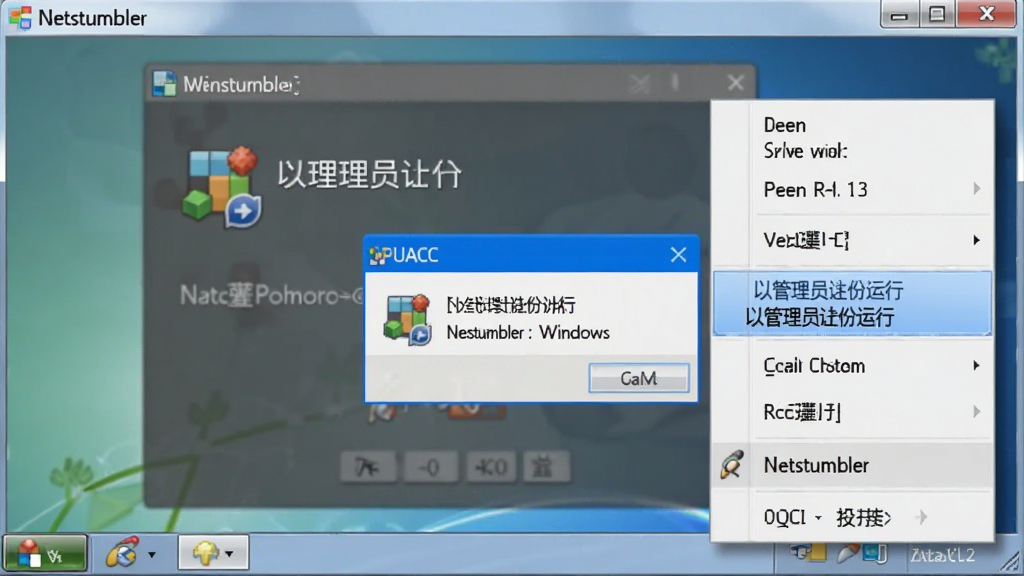The width and height of the screenshot is (1024, 576).
Task: Click the dimmed -0 button
Action: pyautogui.click(x=430, y=467)
